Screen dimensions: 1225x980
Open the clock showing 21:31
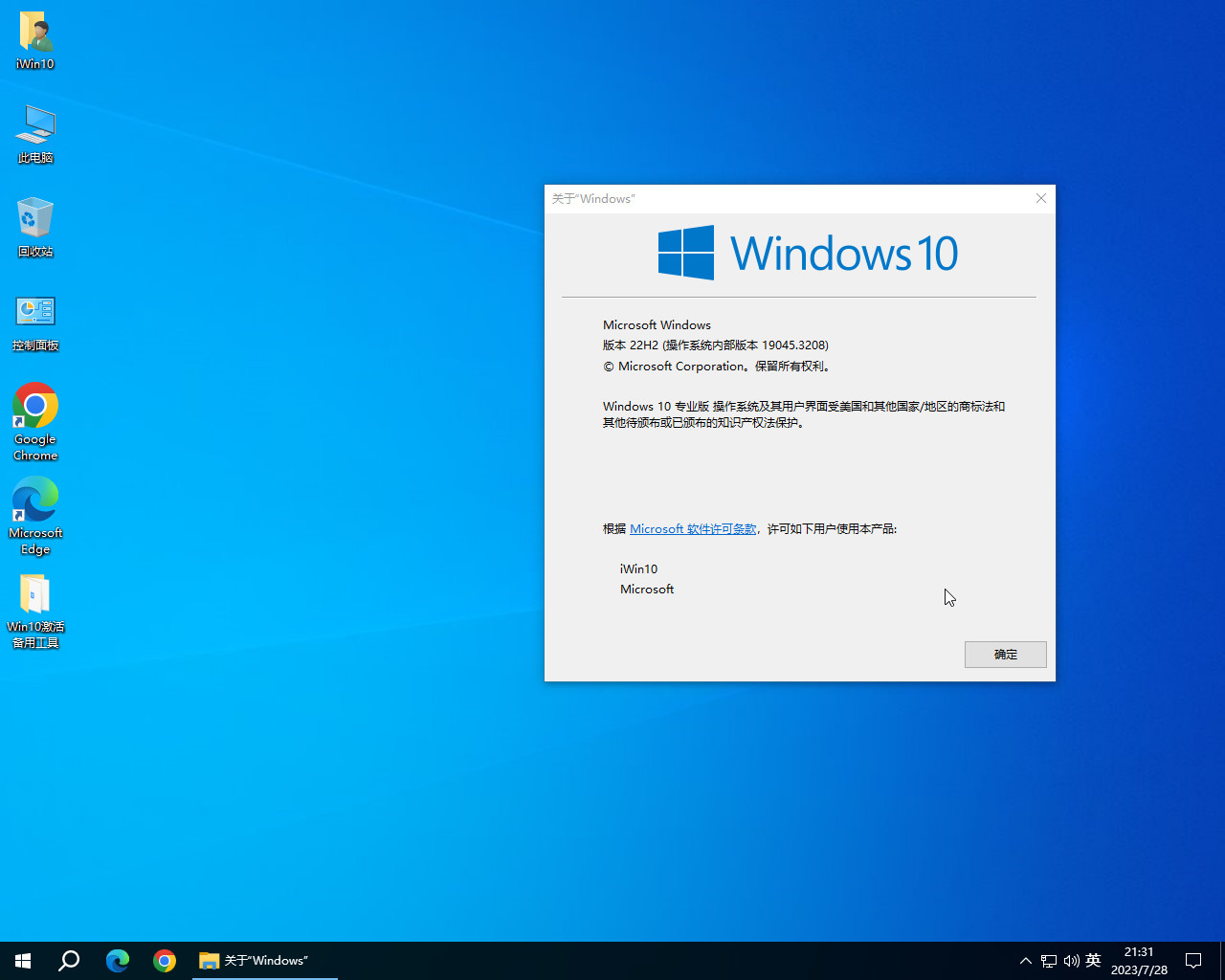(1139, 961)
